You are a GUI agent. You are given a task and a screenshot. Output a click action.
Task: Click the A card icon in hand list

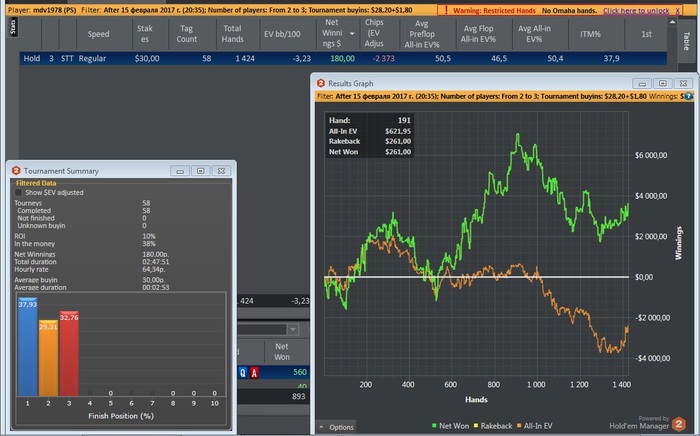(254, 372)
